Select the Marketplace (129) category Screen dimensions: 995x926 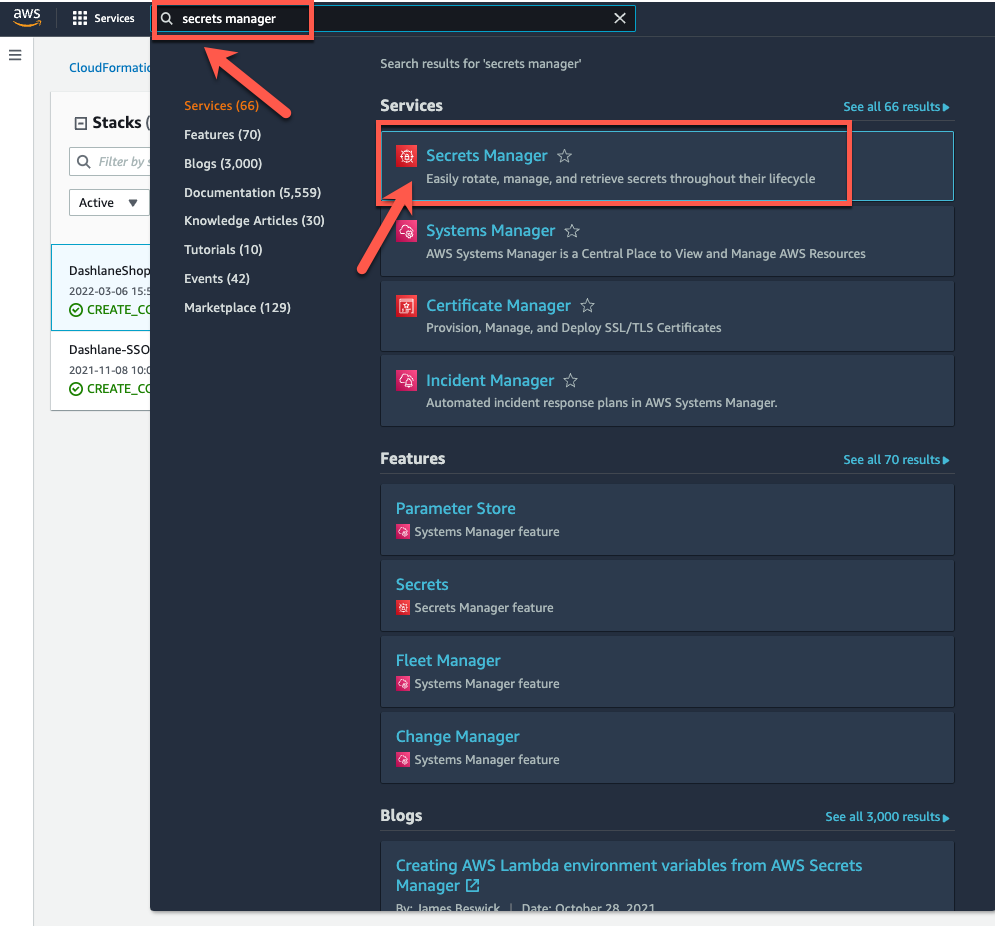click(237, 307)
